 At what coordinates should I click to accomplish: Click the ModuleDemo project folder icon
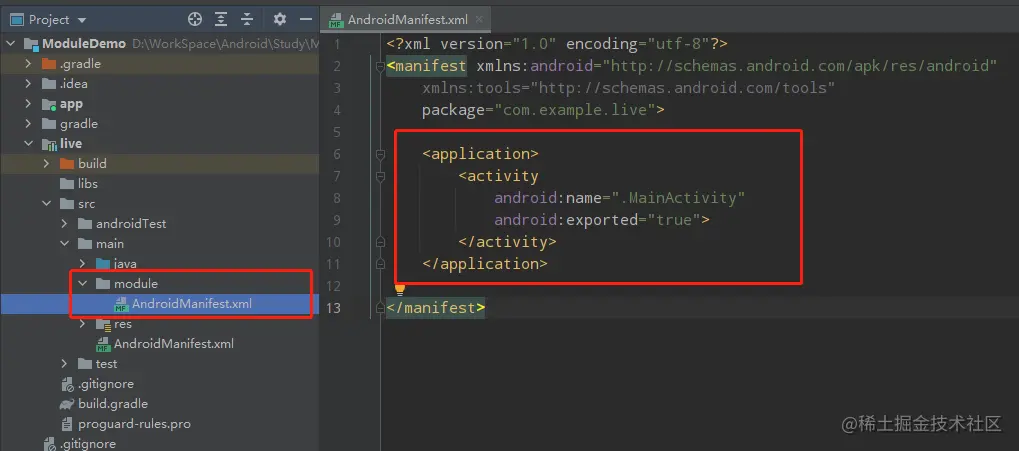coord(31,44)
